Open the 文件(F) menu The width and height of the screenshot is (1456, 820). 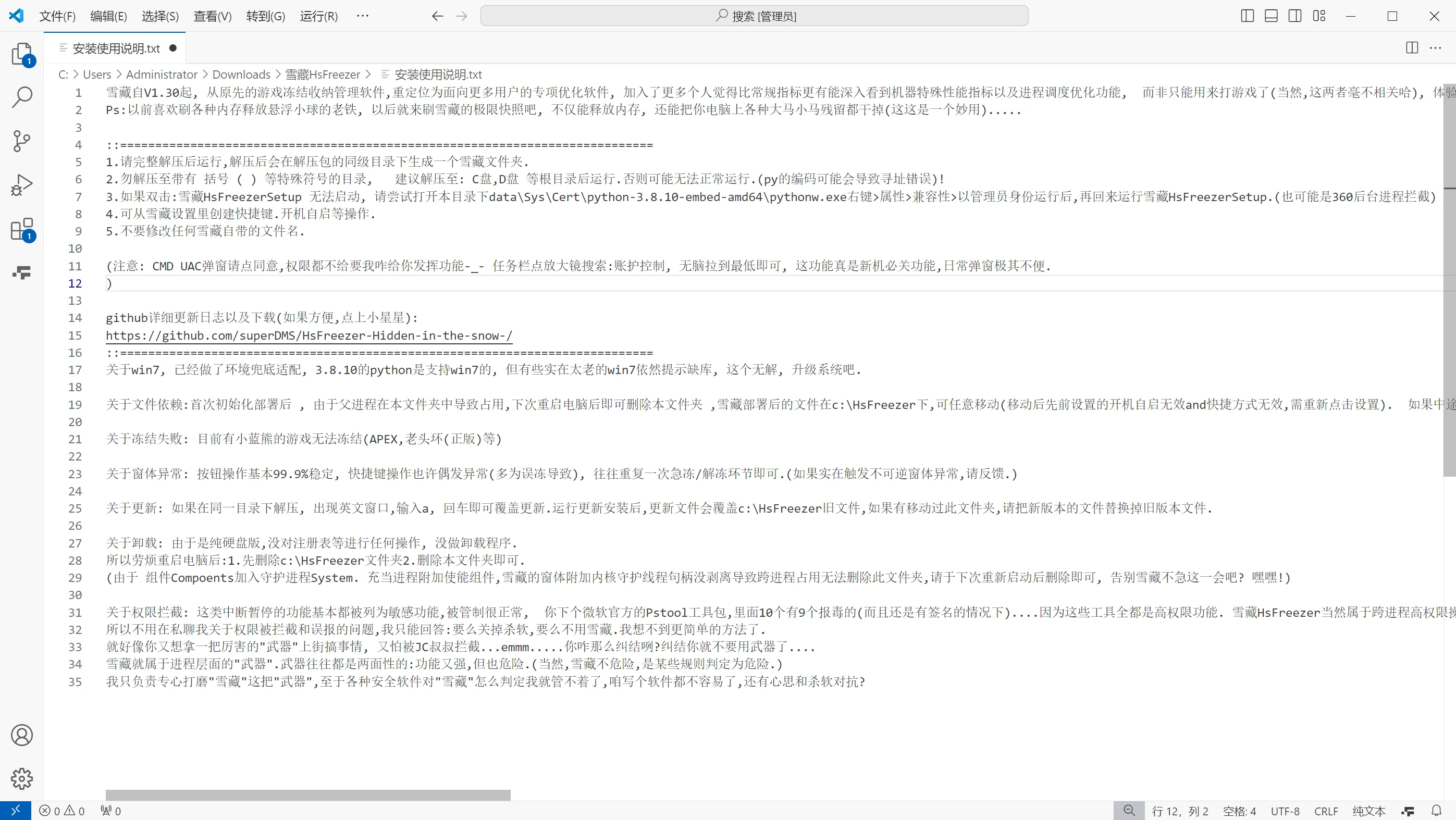pos(57,16)
